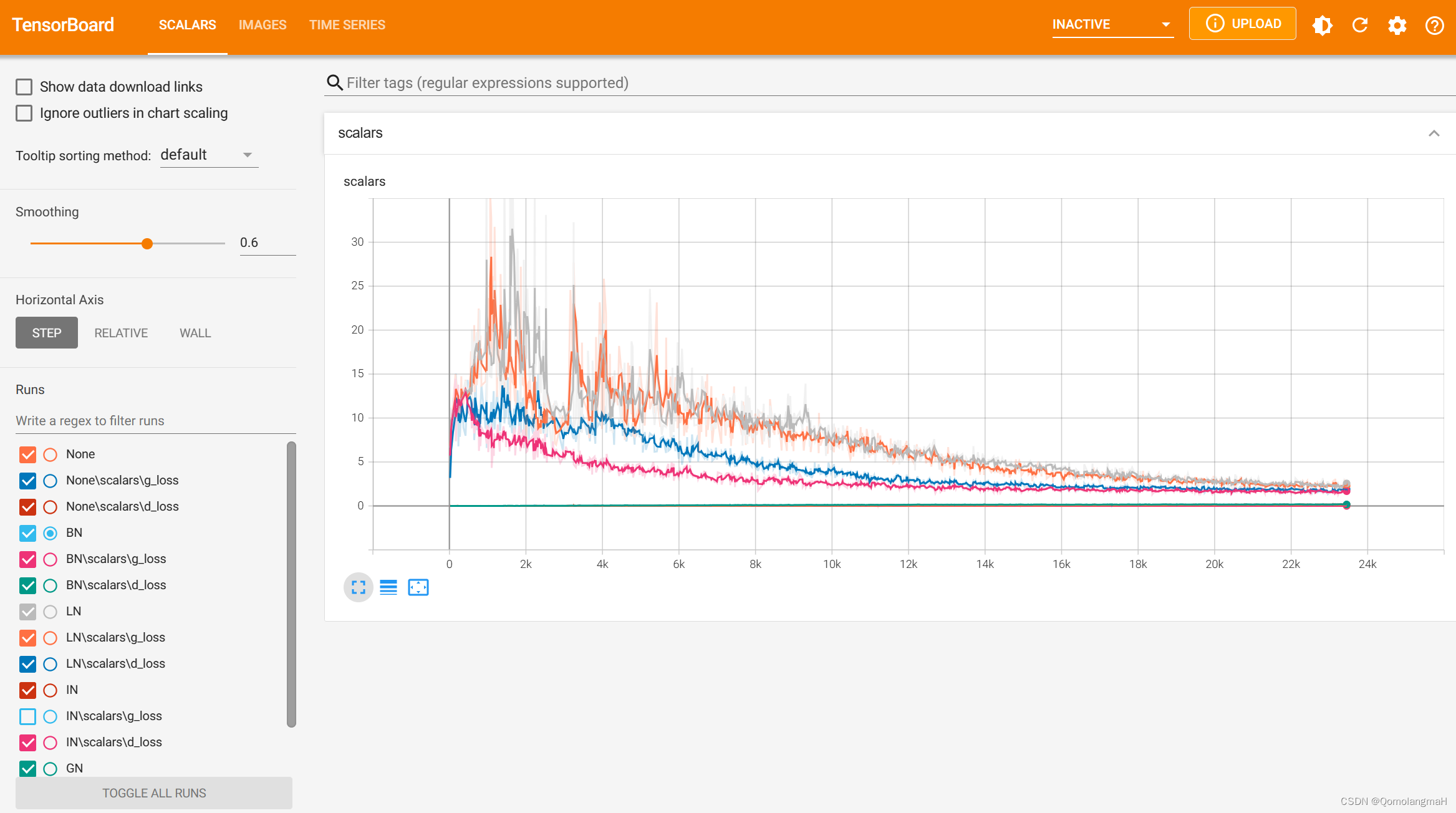Open the INACTIVE plugins dropdown

point(1112,24)
